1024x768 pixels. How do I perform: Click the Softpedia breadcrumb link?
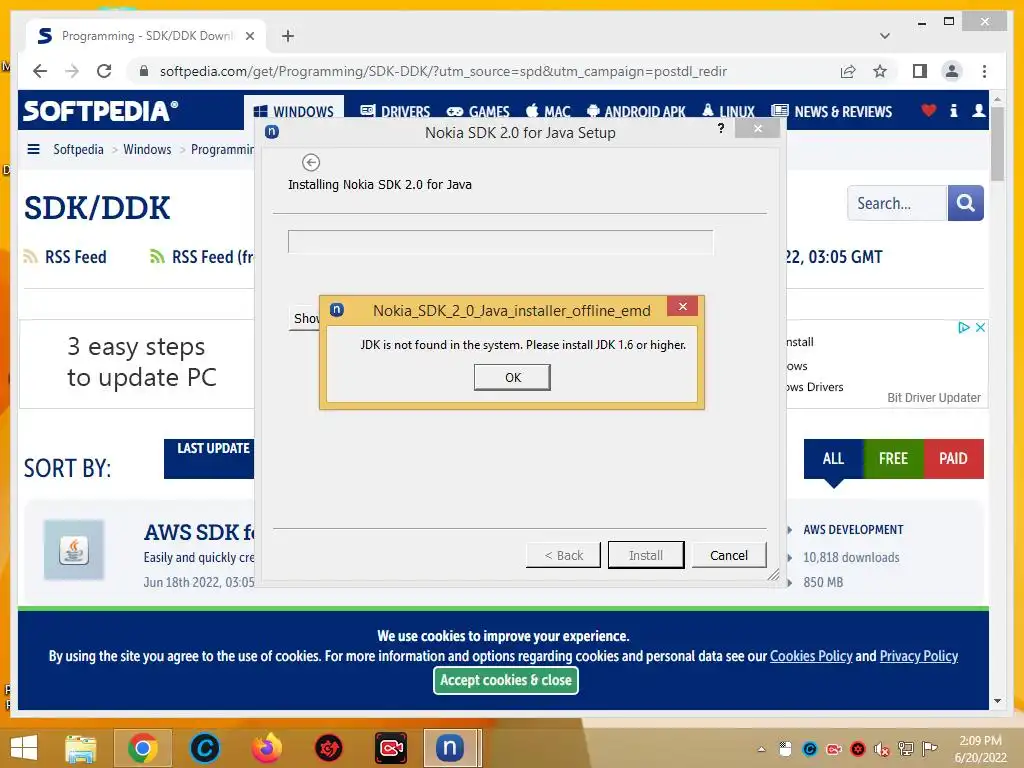78,149
